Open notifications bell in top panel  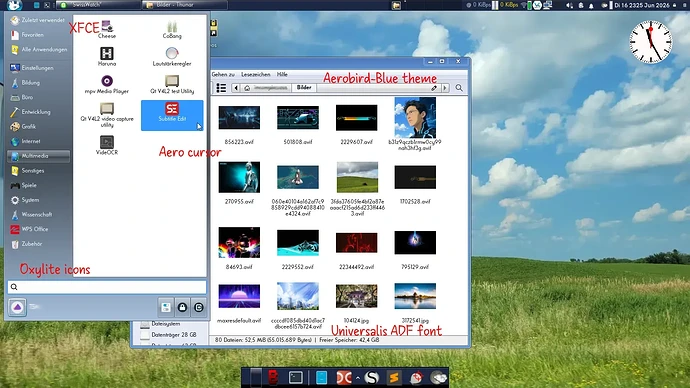[x=591, y=5]
